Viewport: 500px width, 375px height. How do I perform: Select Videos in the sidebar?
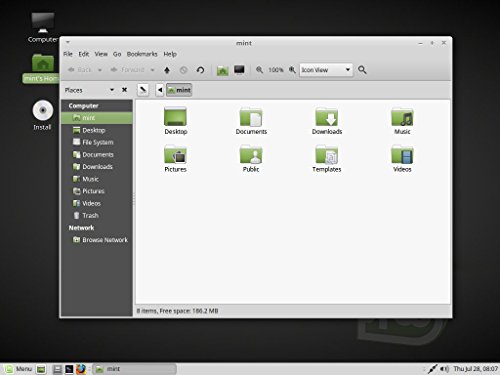[x=97, y=203]
